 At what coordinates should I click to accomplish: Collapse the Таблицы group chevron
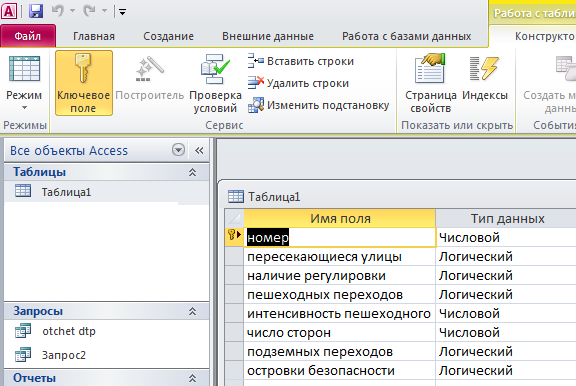[192, 172]
